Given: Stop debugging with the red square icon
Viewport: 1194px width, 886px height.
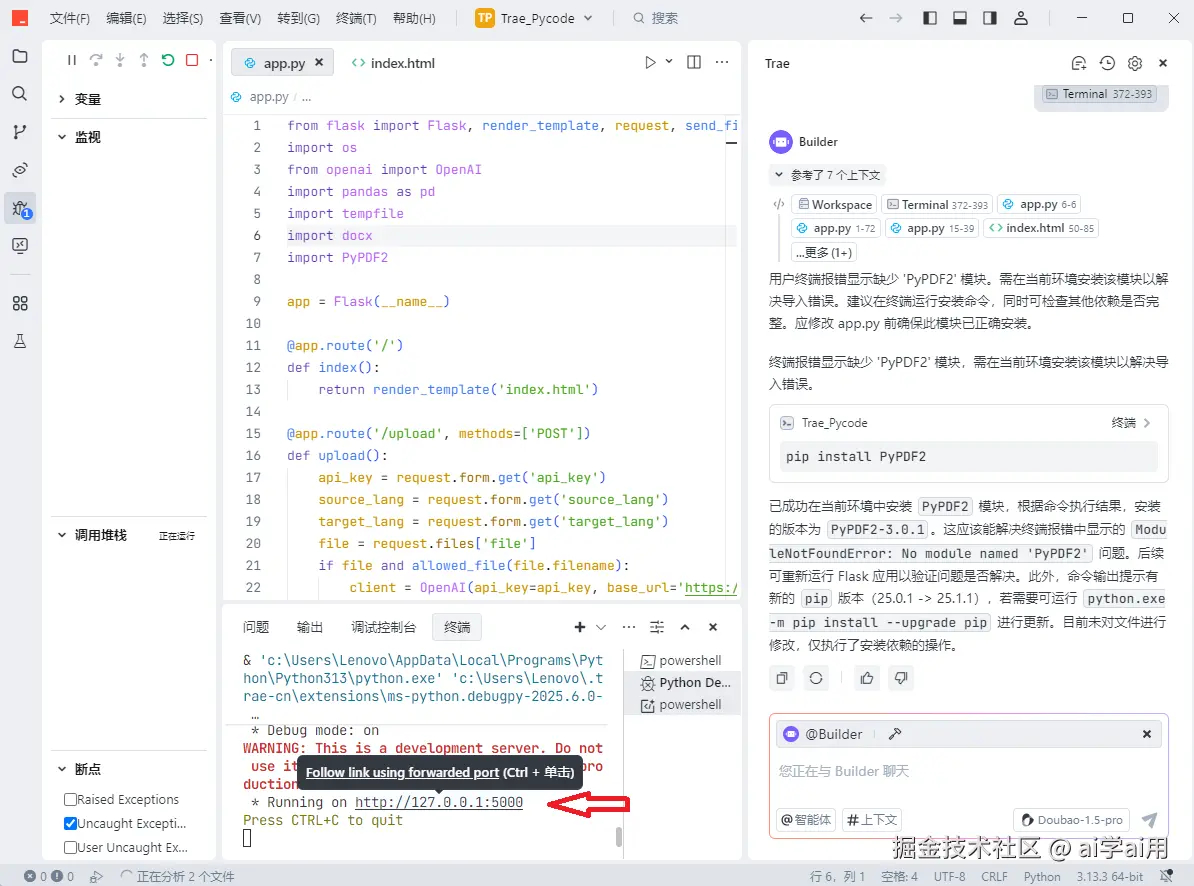Looking at the screenshot, I should 192,60.
